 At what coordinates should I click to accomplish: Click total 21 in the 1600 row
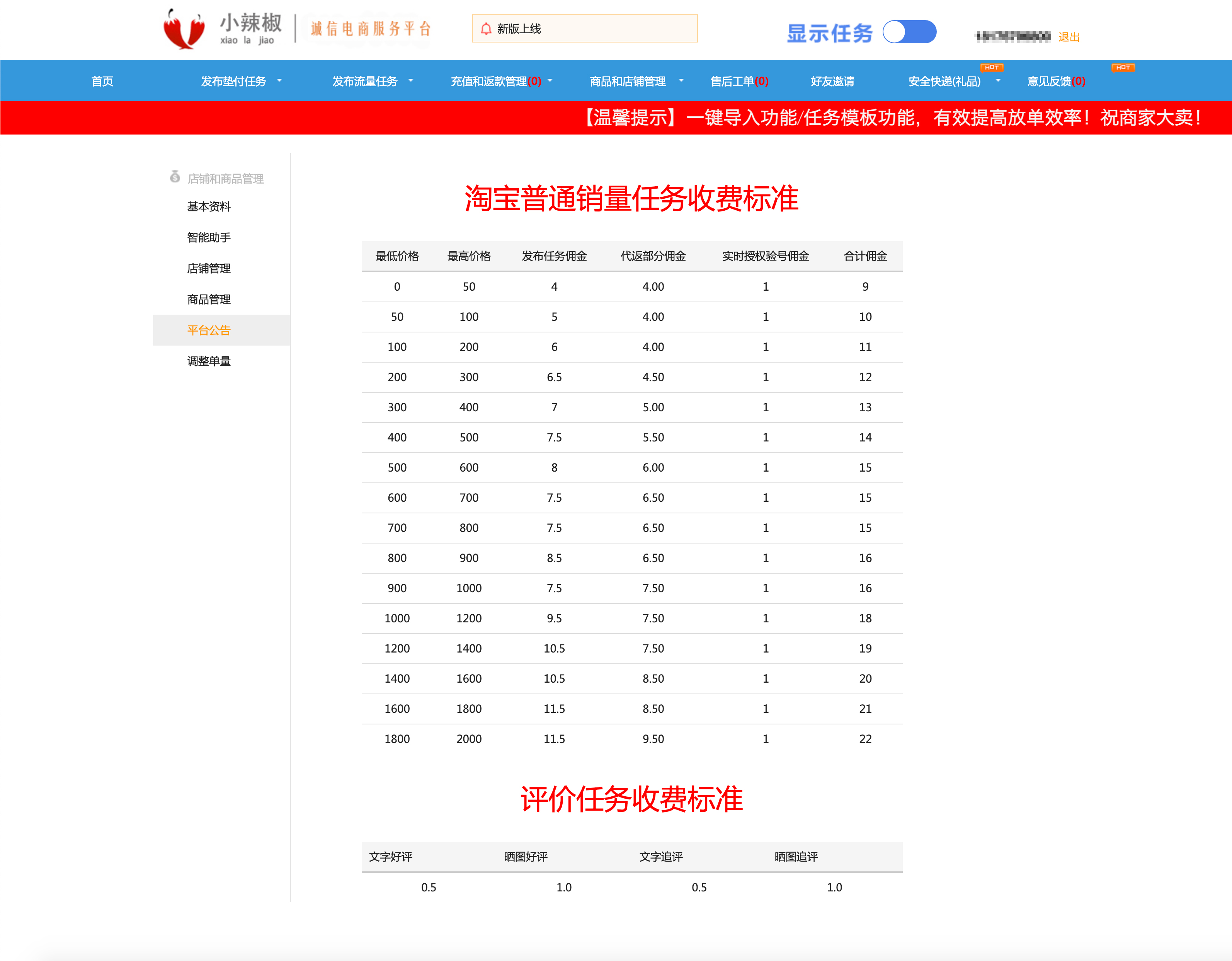pyautogui.click(x=865, y=709)
